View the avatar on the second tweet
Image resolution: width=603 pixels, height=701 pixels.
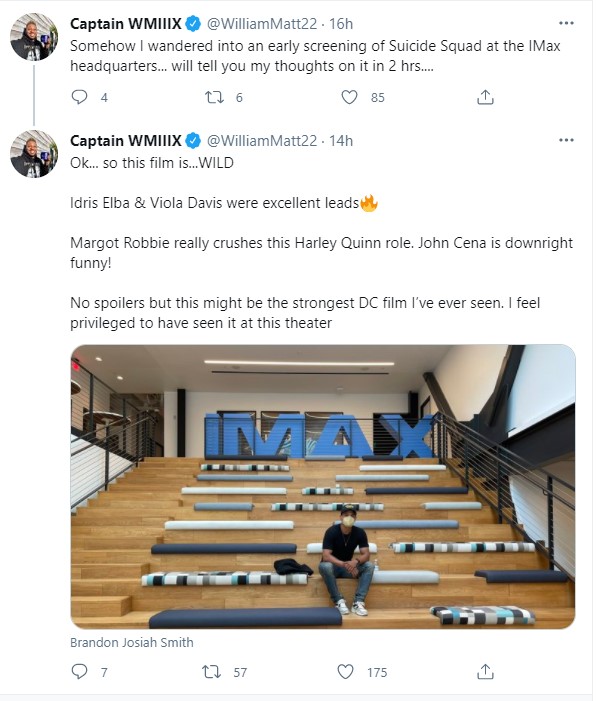coord(34,154)
